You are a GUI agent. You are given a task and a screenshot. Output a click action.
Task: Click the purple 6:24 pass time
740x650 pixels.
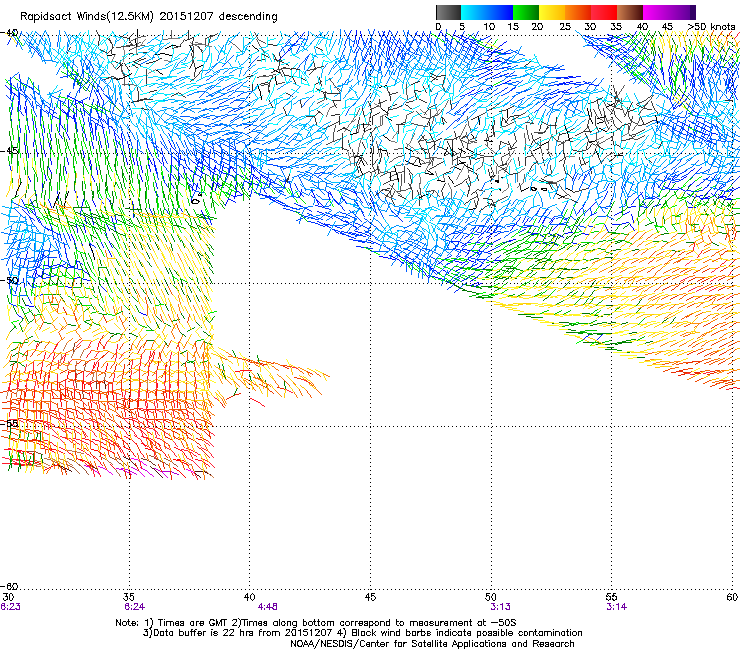tap(135, 607)
